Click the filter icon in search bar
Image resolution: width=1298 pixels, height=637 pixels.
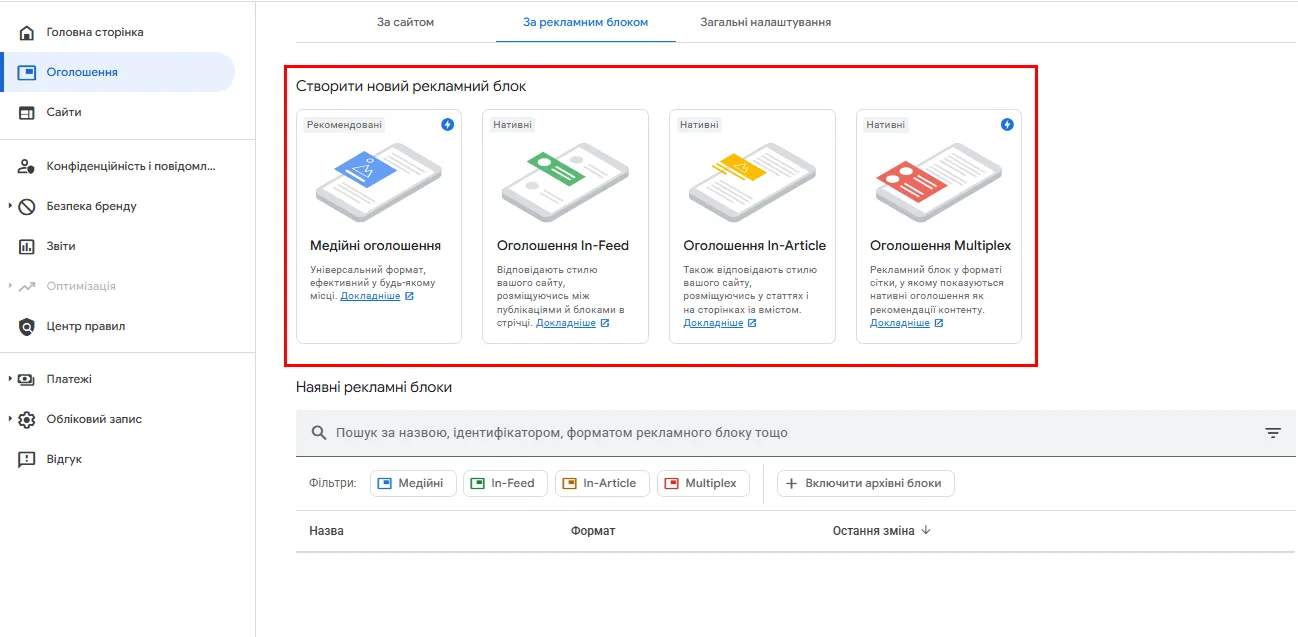(1272, 433)
